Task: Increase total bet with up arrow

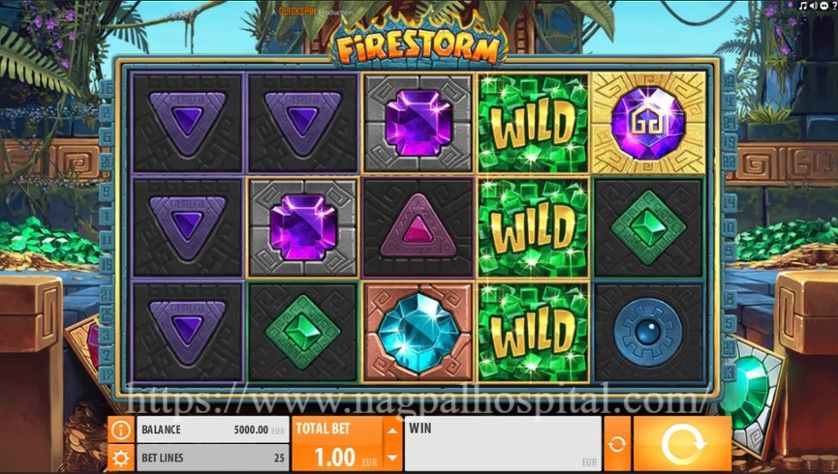Action: [x=392, y=431]
